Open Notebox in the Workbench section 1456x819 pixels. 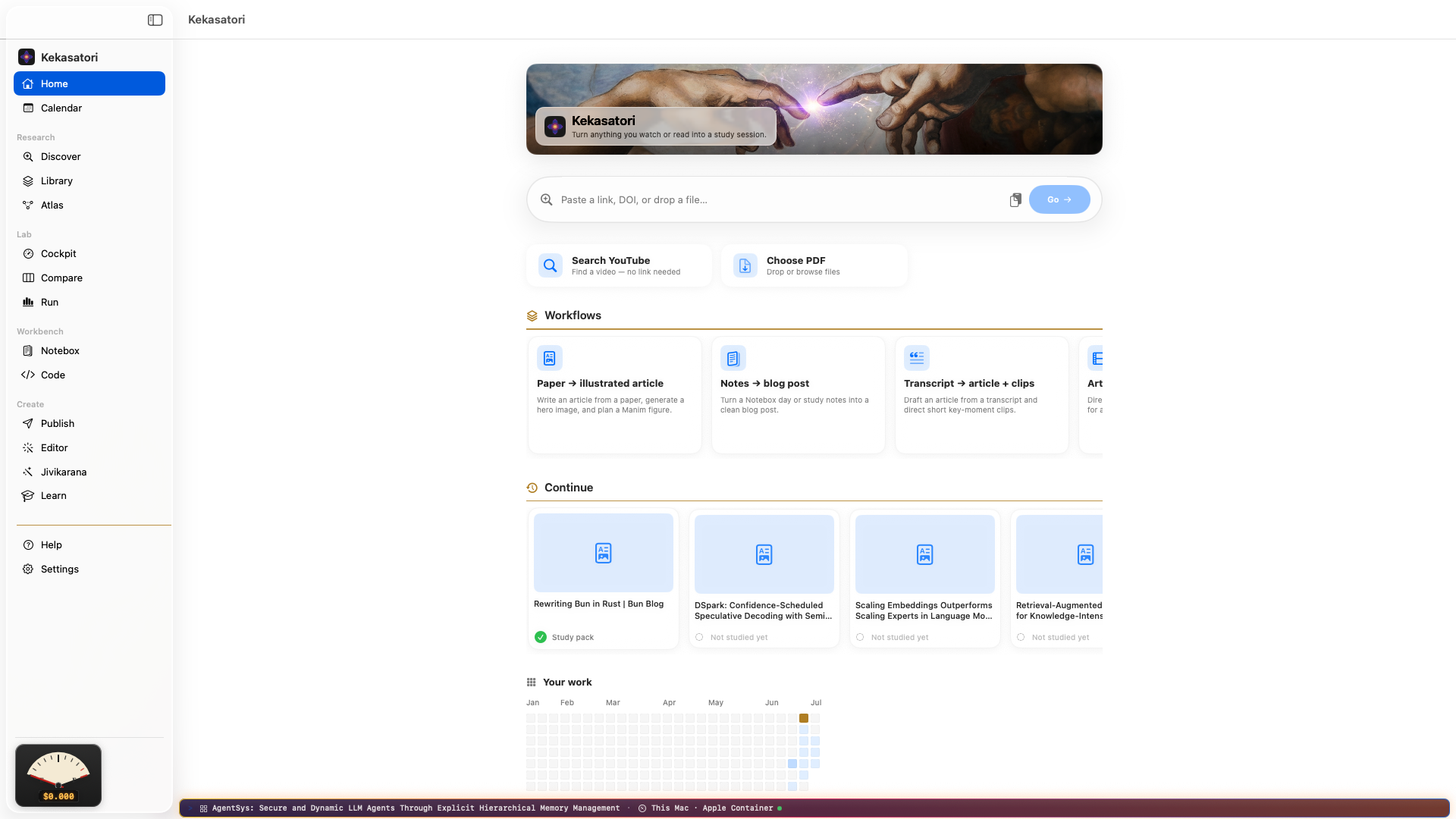pyautogui.click(x=89, y=350)
